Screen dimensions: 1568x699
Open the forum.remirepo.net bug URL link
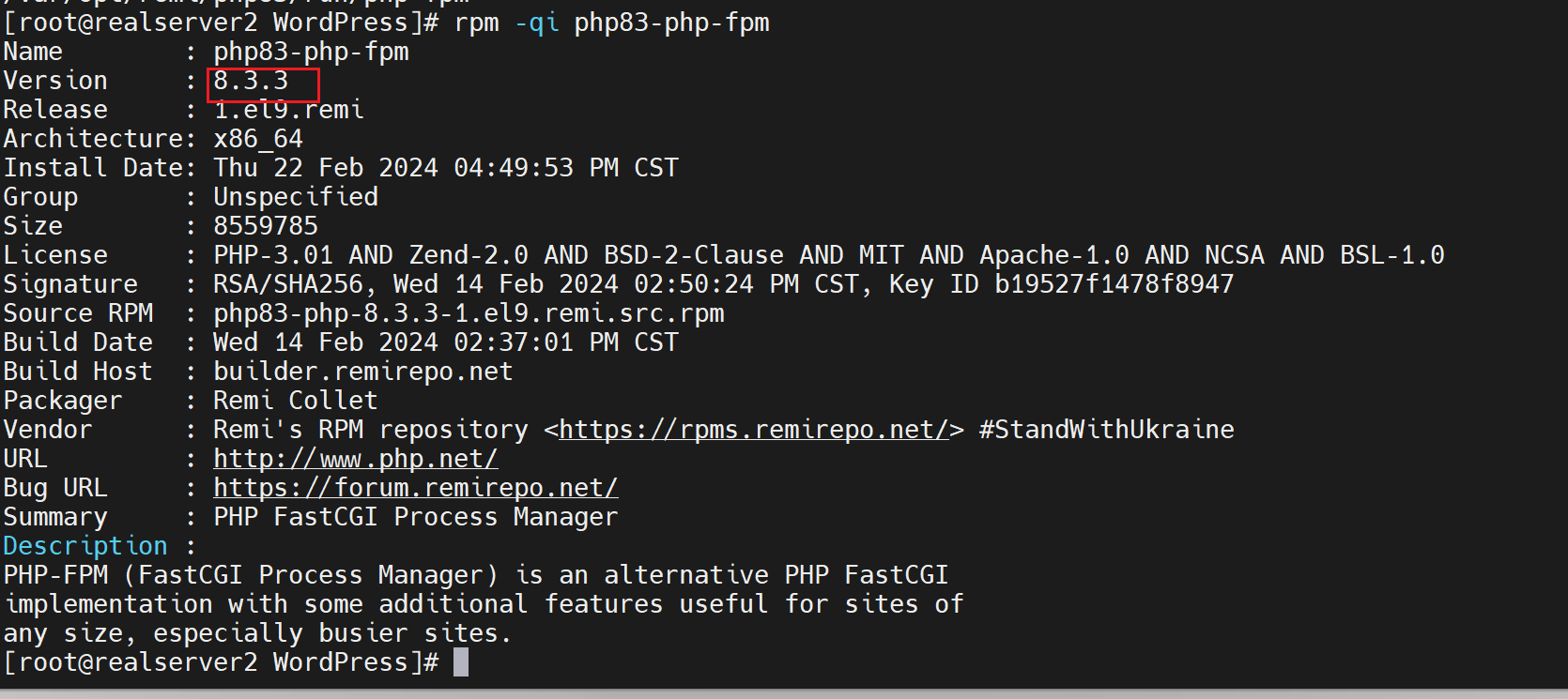pos(415,488)
